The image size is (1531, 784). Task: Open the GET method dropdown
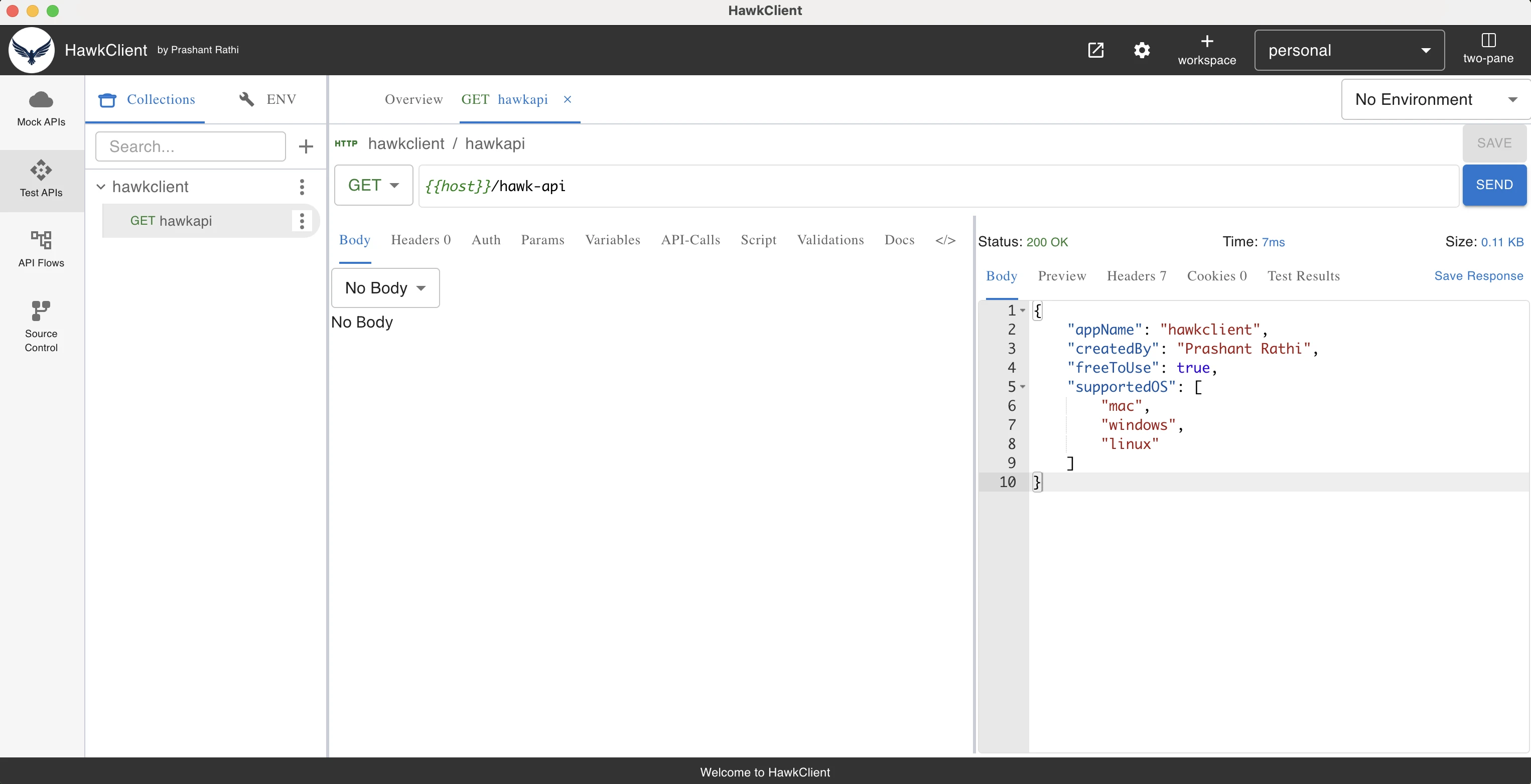373,185
